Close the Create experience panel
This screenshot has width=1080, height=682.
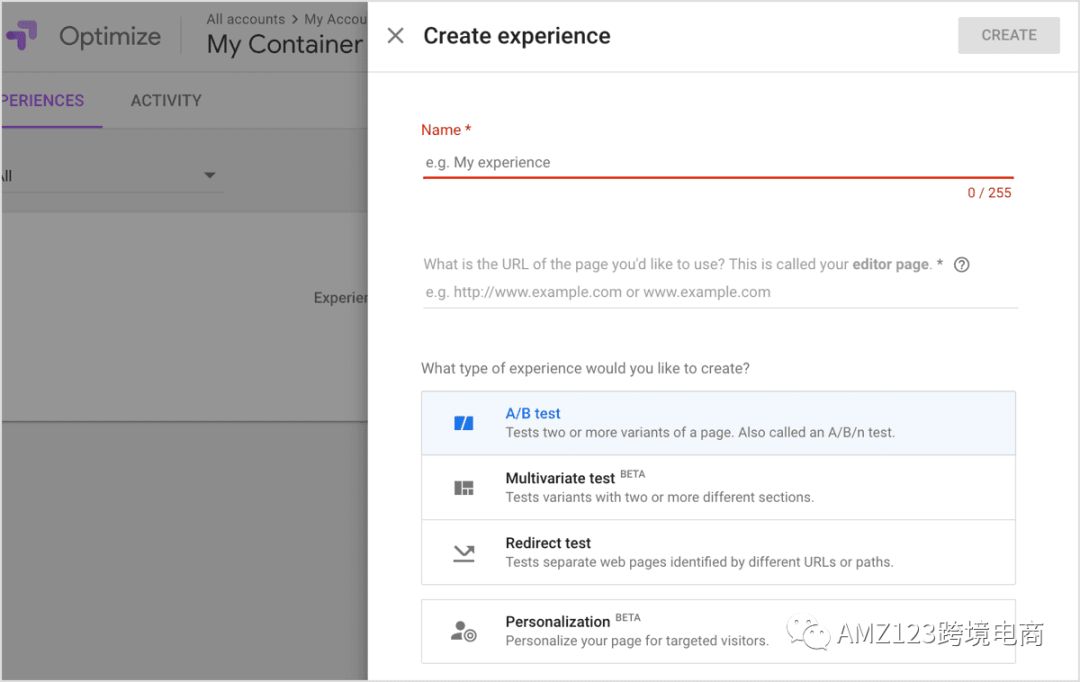point(395,36)
